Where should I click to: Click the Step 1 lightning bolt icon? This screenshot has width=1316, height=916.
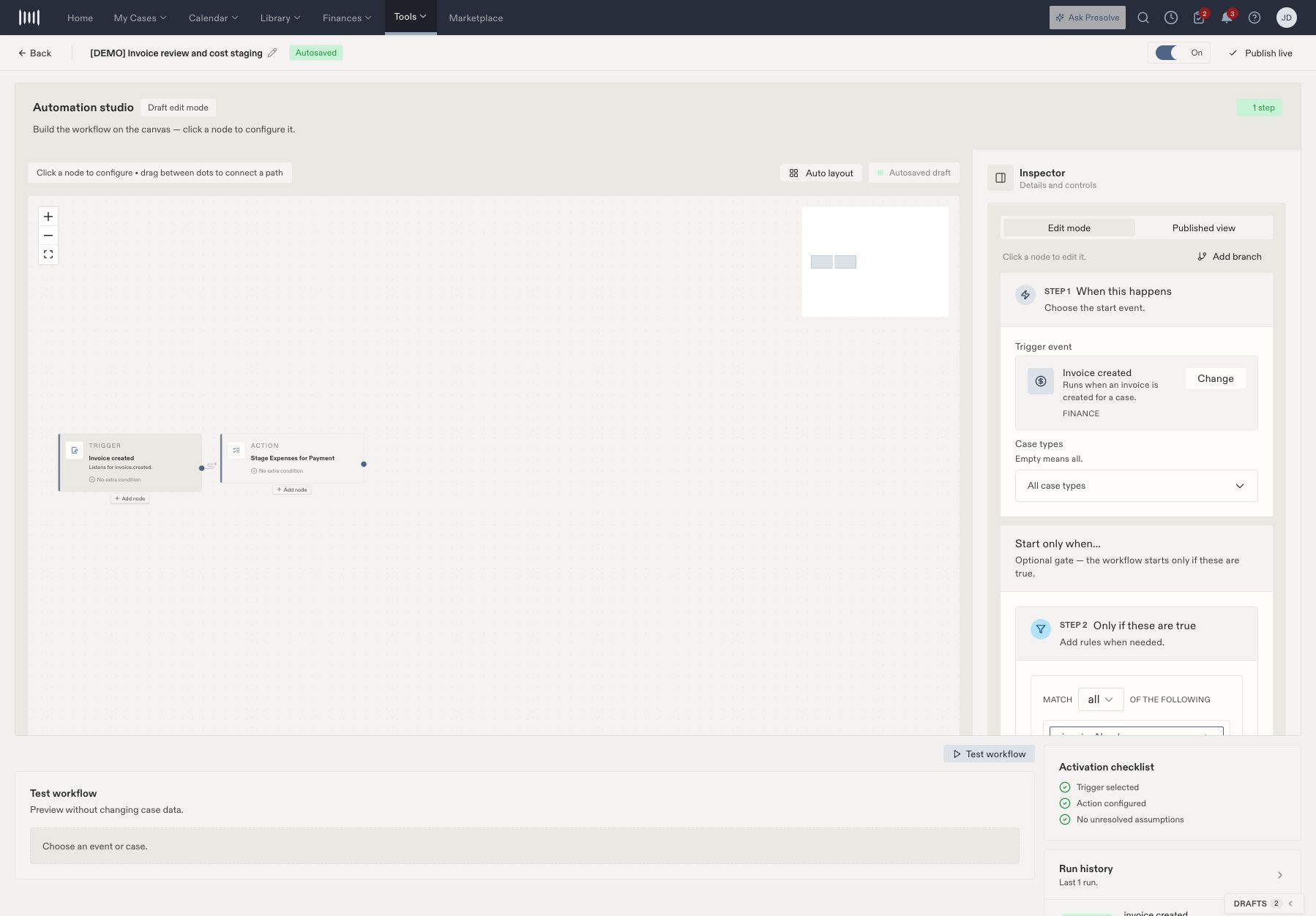pyautogui.click(x=1025, y=295)
